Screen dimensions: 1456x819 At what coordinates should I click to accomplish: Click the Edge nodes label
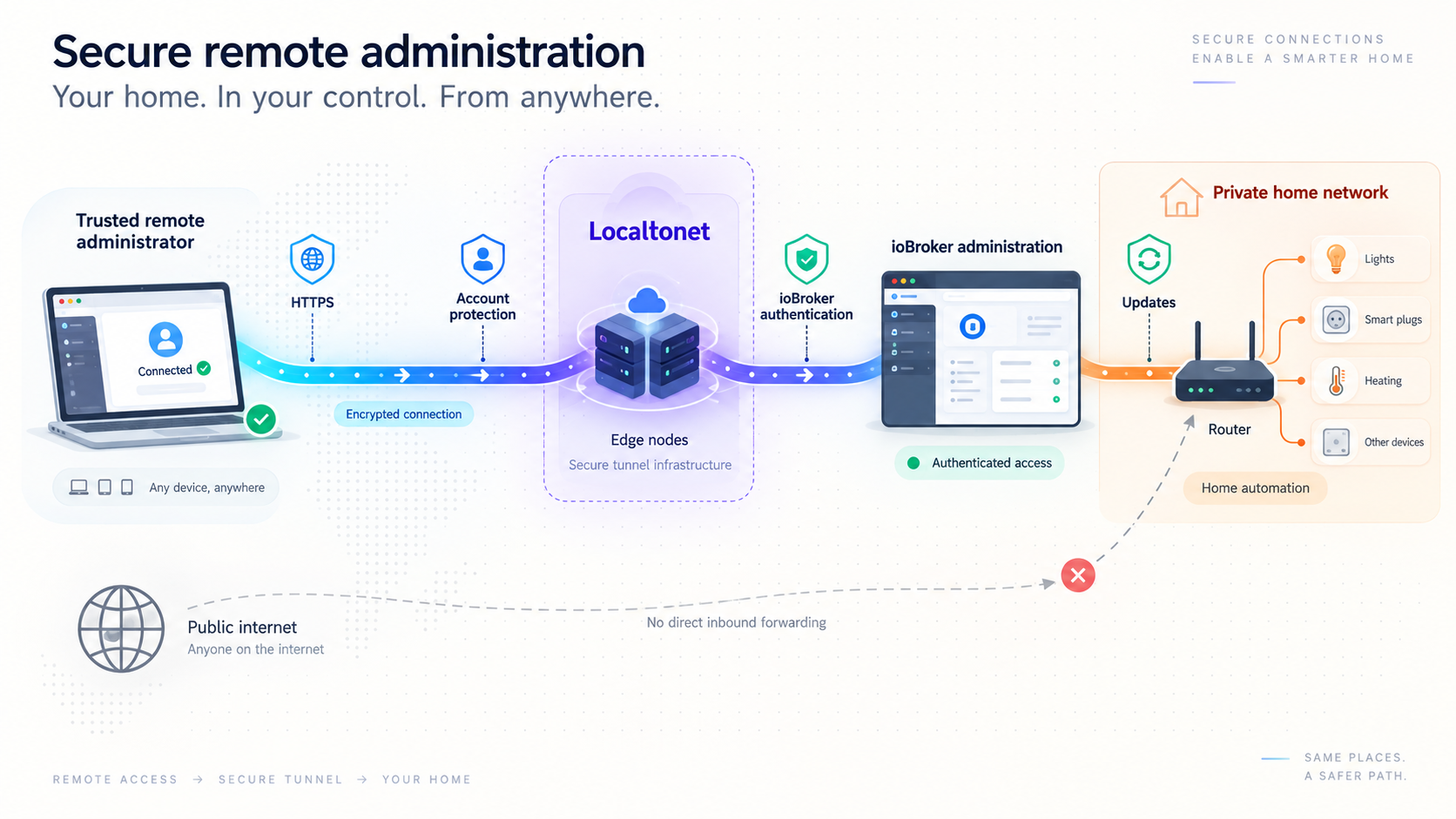[x=650, y=440]
